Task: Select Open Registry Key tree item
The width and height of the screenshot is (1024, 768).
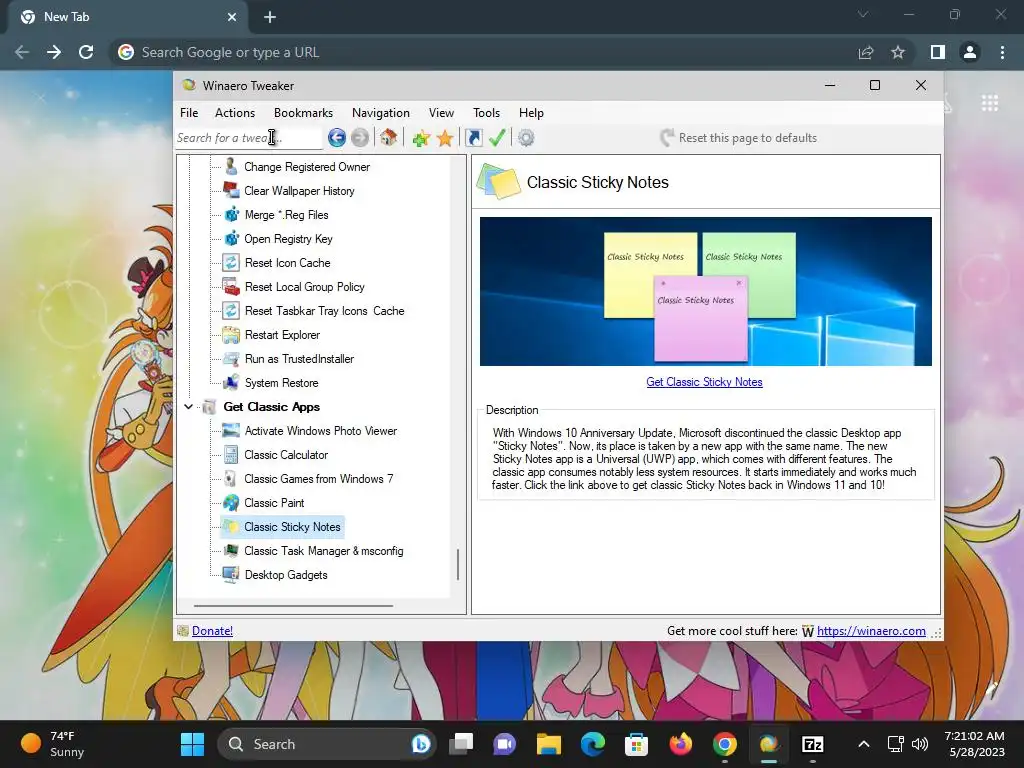Action: click(288, 238)
